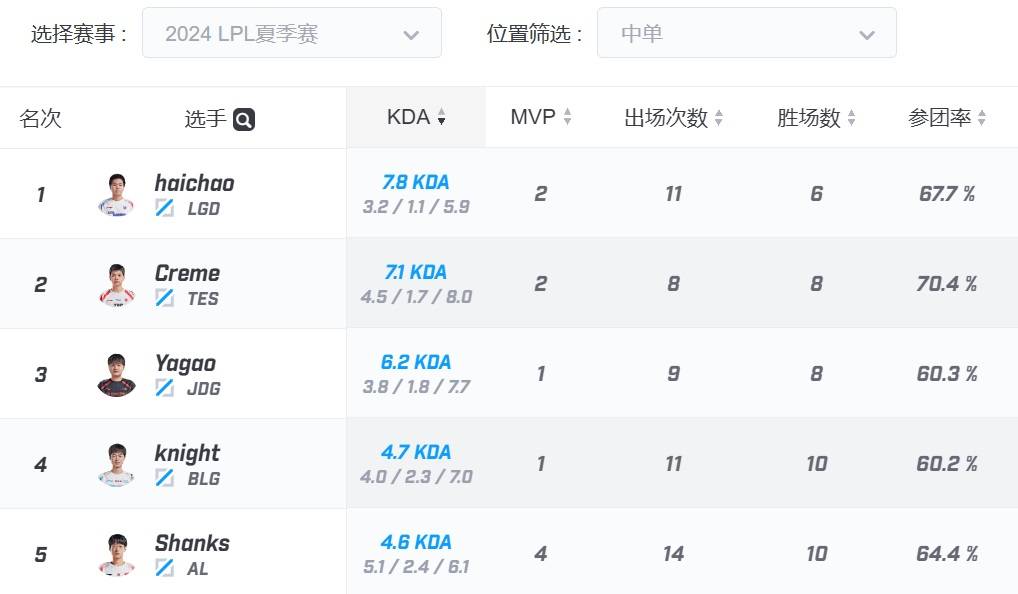Image resolution: width=1018 pixels, height=594 pixels.
Task: Click the LGD team logo icon
Action: click(x=164, y=208)
